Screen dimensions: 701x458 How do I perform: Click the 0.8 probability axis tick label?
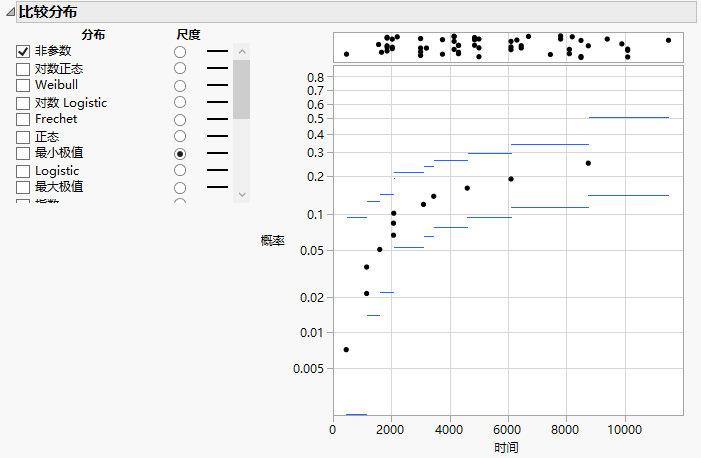[x=315, y=78]
